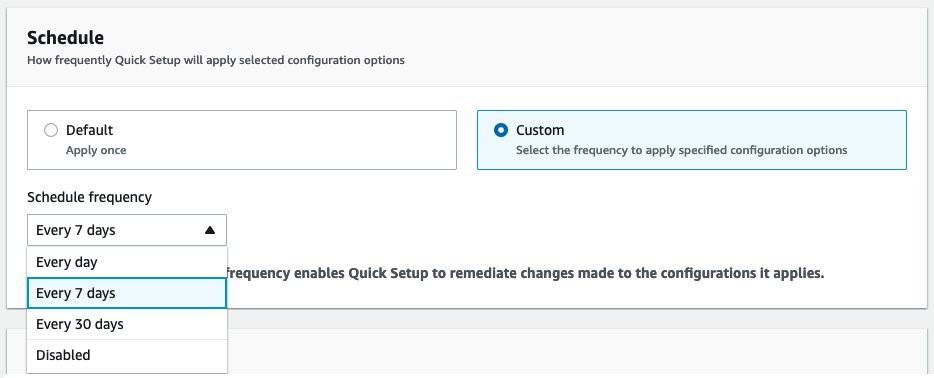934x378 pixels.
Task: Choose "Every 30 days" from the list
Action: pos(127,324)
